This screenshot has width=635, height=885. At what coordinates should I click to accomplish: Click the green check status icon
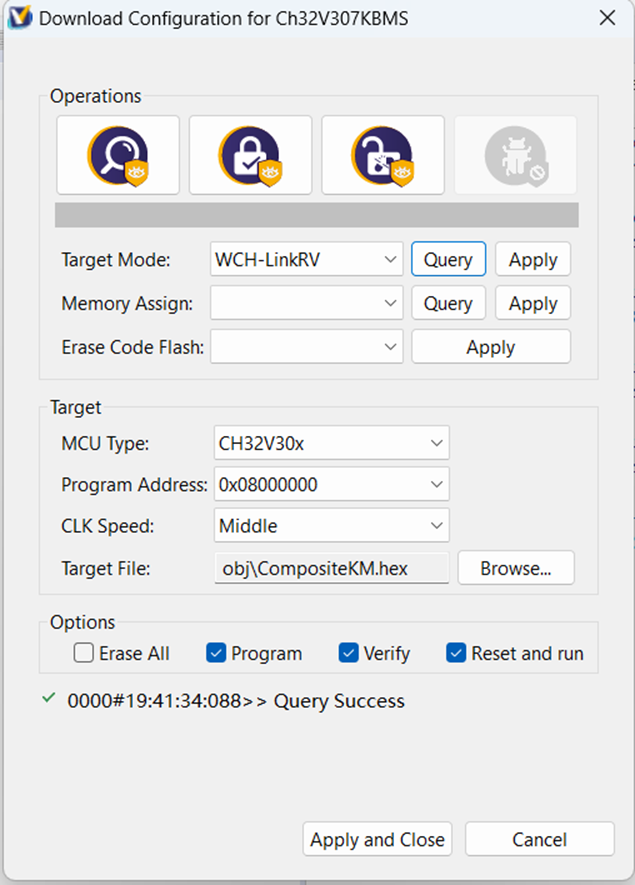click(49, 698)
